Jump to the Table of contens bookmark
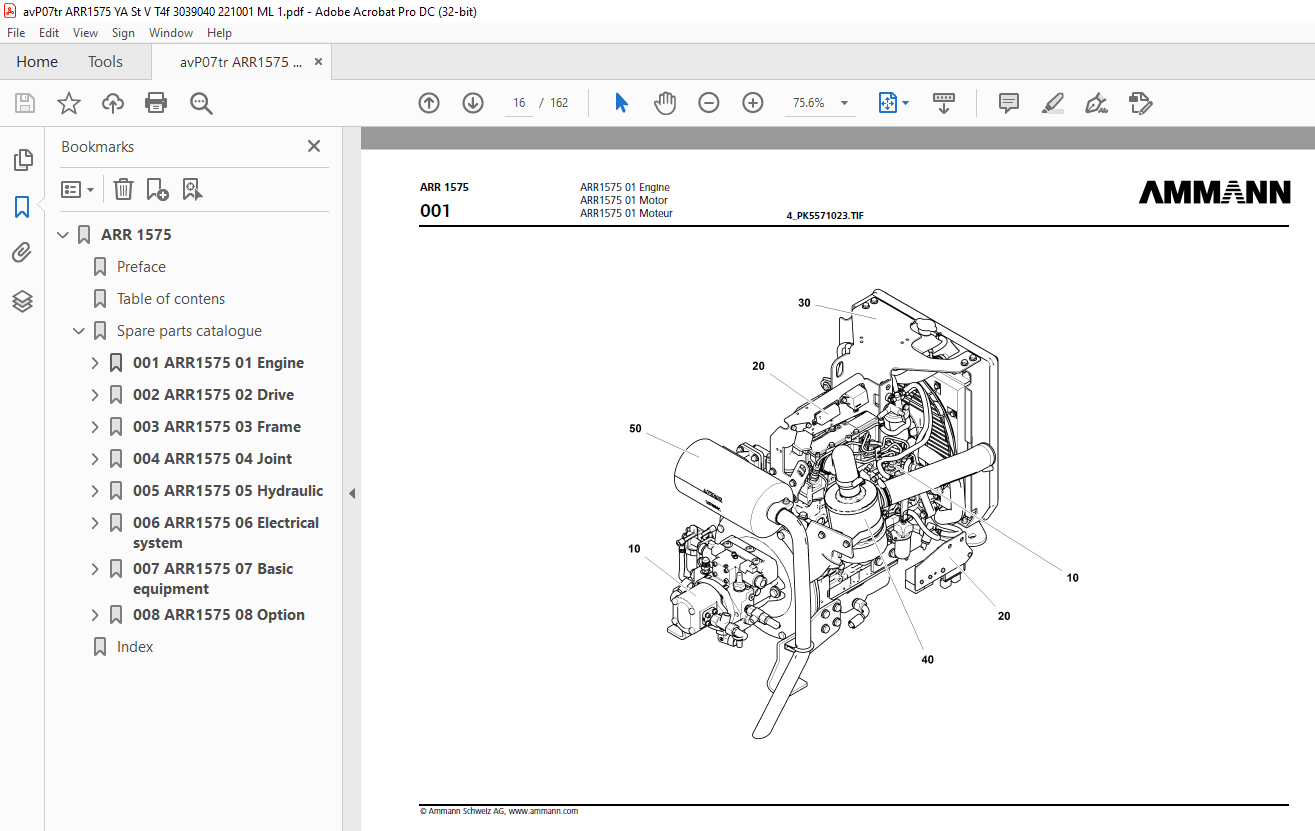Image resolution: width=1315 pixels, height=831 pixels. pos(171,299)
